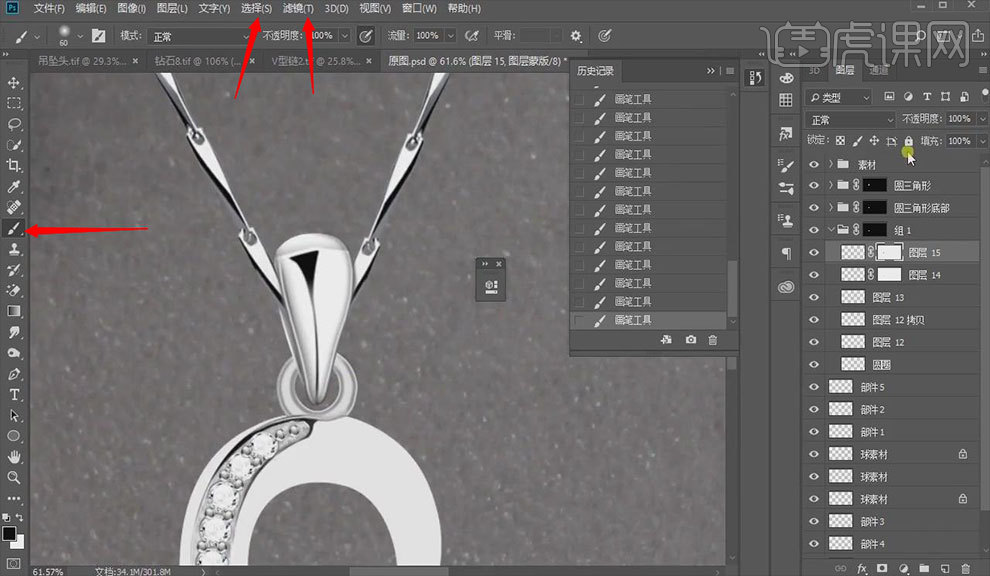The width and height of the screenshot is (990, 576).
Task: Choose the Horizontal Type tool
Action: coord(14,395)
